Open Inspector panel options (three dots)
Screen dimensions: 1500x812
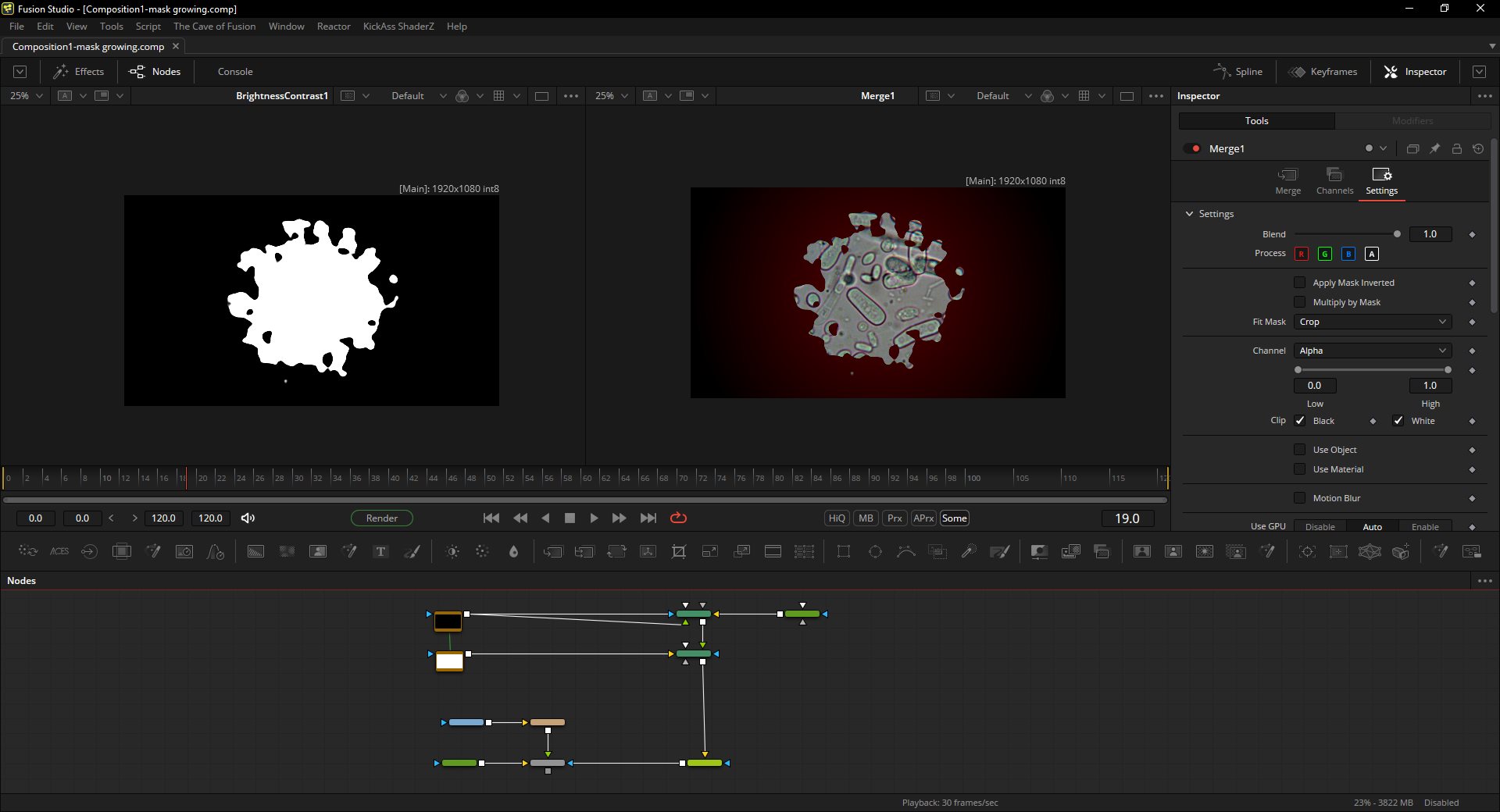pos(1484,96)
